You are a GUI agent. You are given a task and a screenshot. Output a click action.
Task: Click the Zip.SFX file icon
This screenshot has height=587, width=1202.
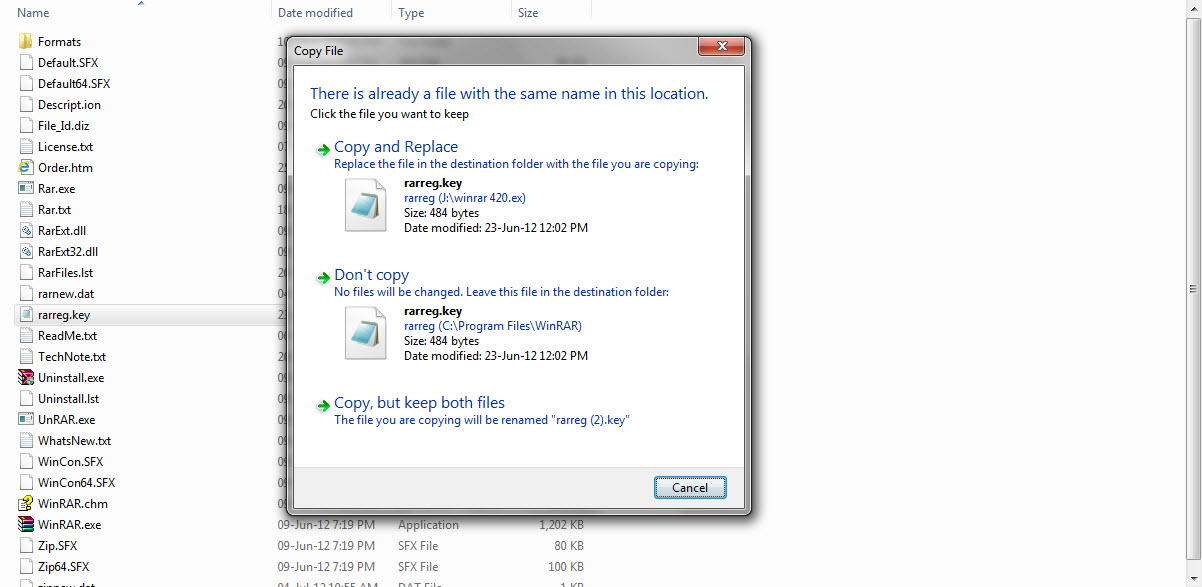pos(26,545)
